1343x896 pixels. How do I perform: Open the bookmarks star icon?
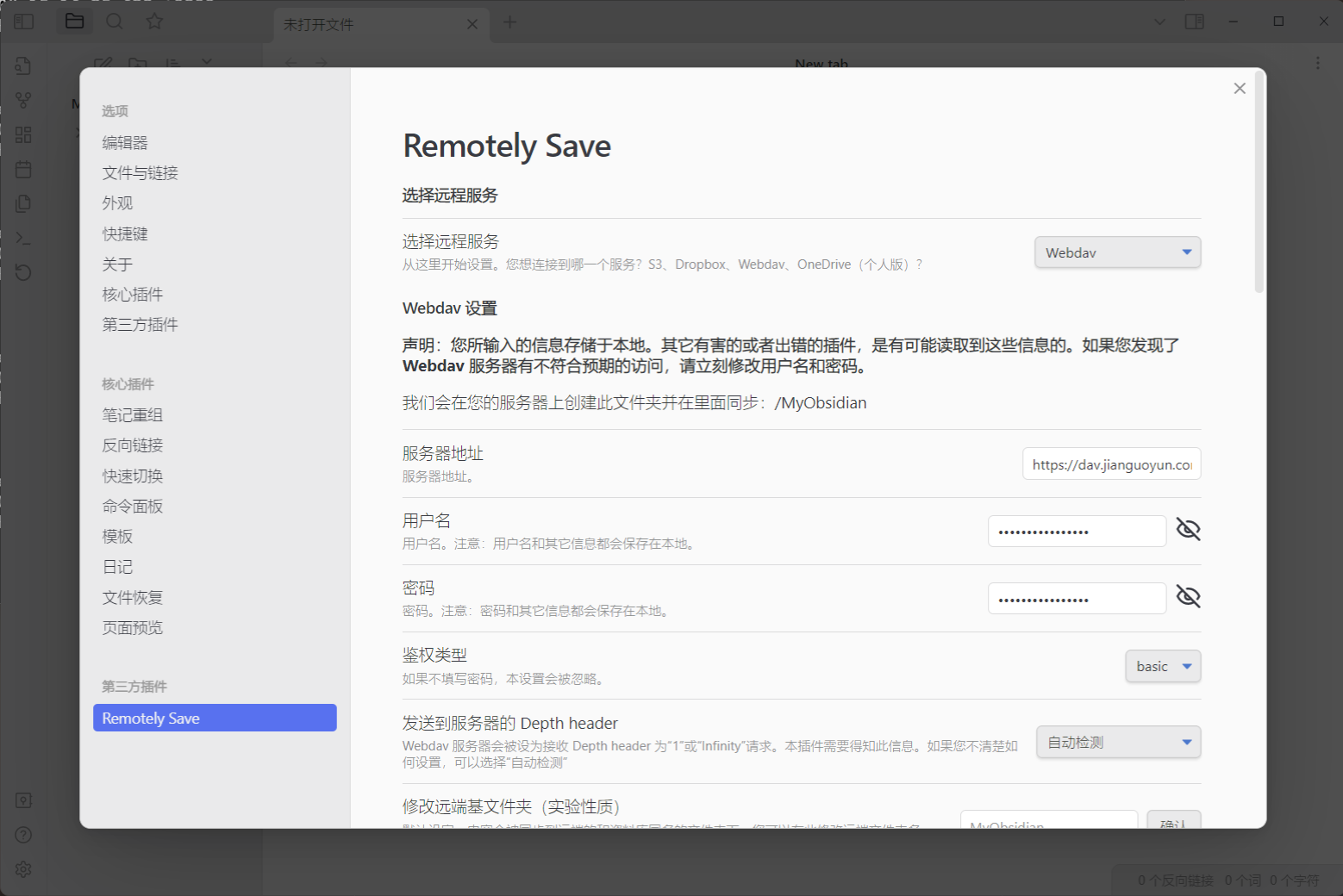pos(154,22)
